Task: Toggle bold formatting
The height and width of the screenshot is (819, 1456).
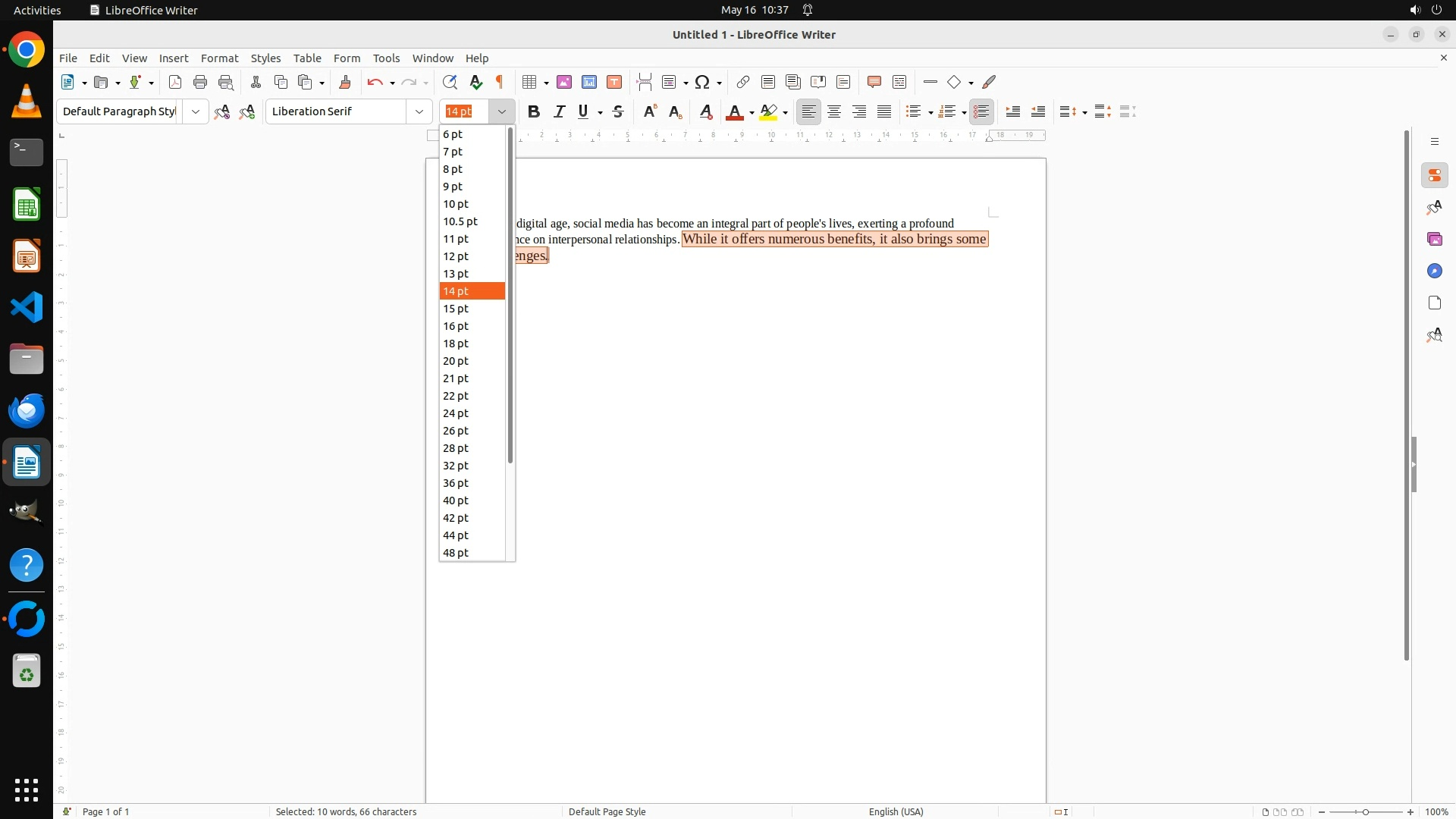Action: coord(534,111)
